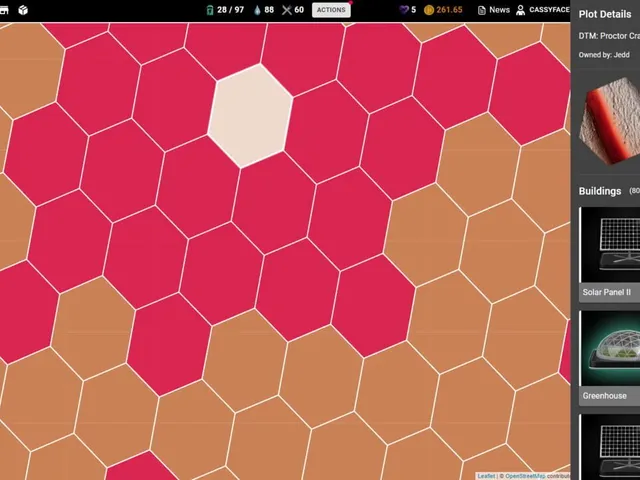Click the Buildings section heading

(x=600, y=191)
